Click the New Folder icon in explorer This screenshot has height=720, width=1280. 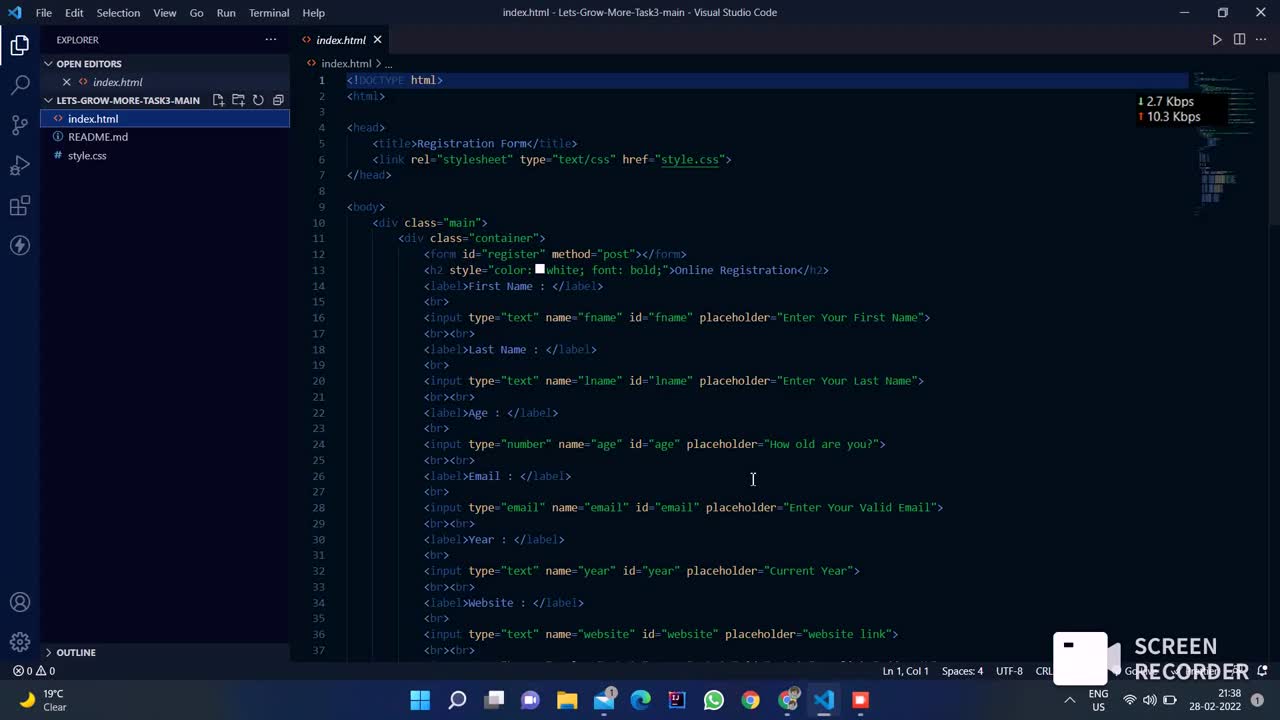(x=238, y=100)
